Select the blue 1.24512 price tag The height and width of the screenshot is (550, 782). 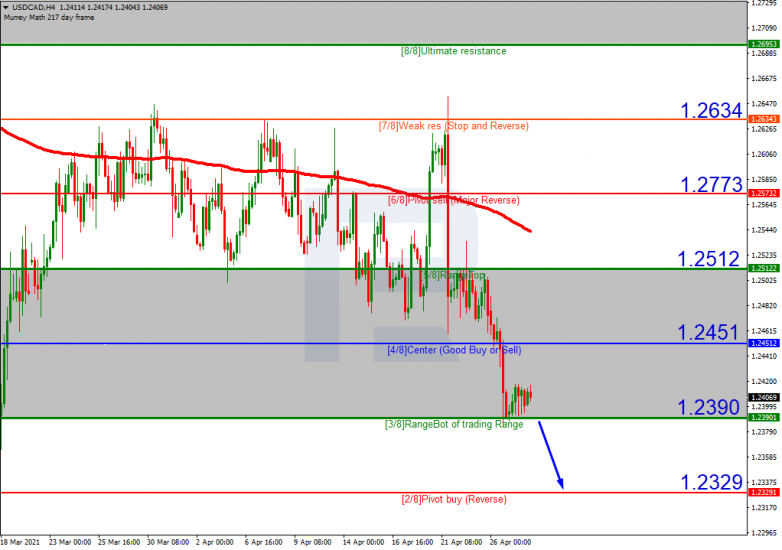coord(764,343)
